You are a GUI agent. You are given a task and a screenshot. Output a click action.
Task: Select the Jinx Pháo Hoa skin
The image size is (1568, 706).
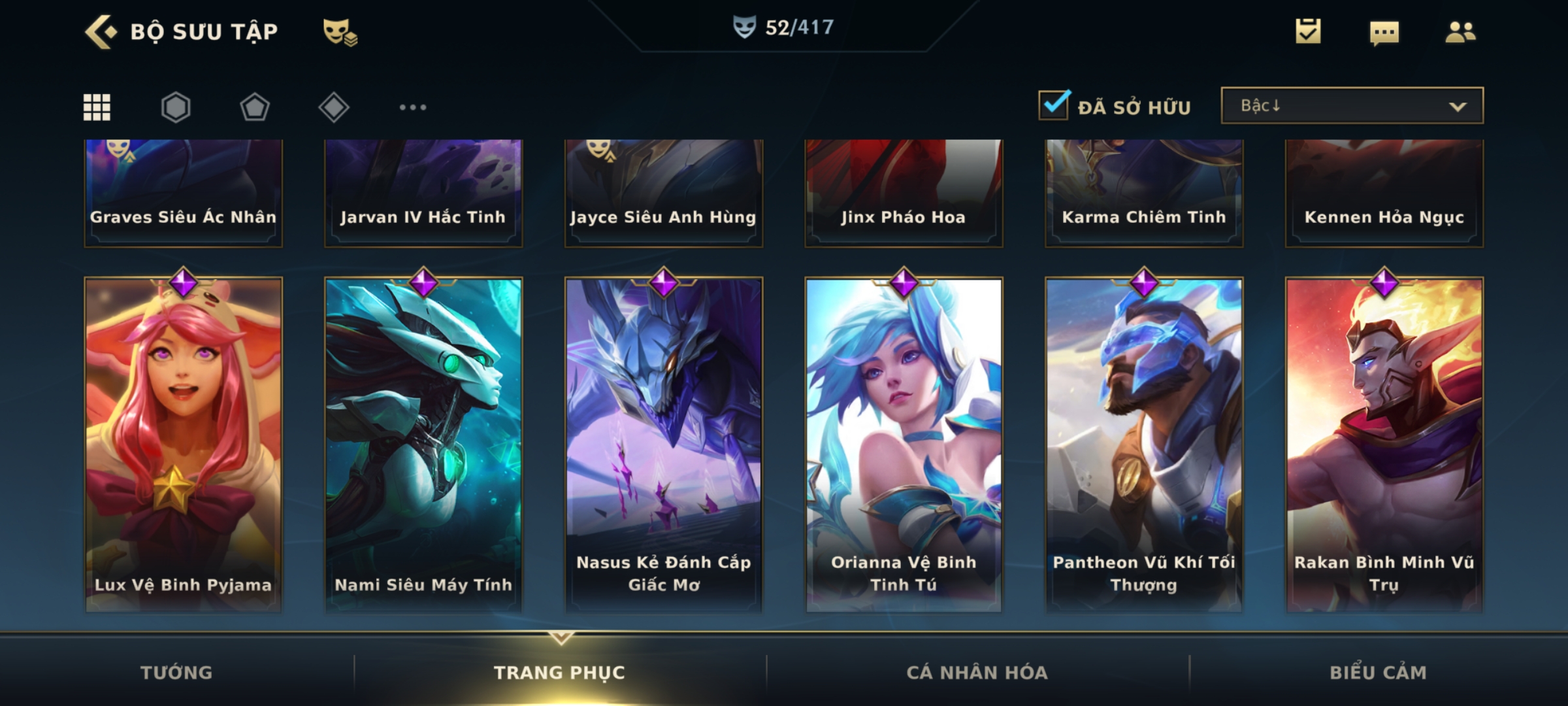[904, 193]
